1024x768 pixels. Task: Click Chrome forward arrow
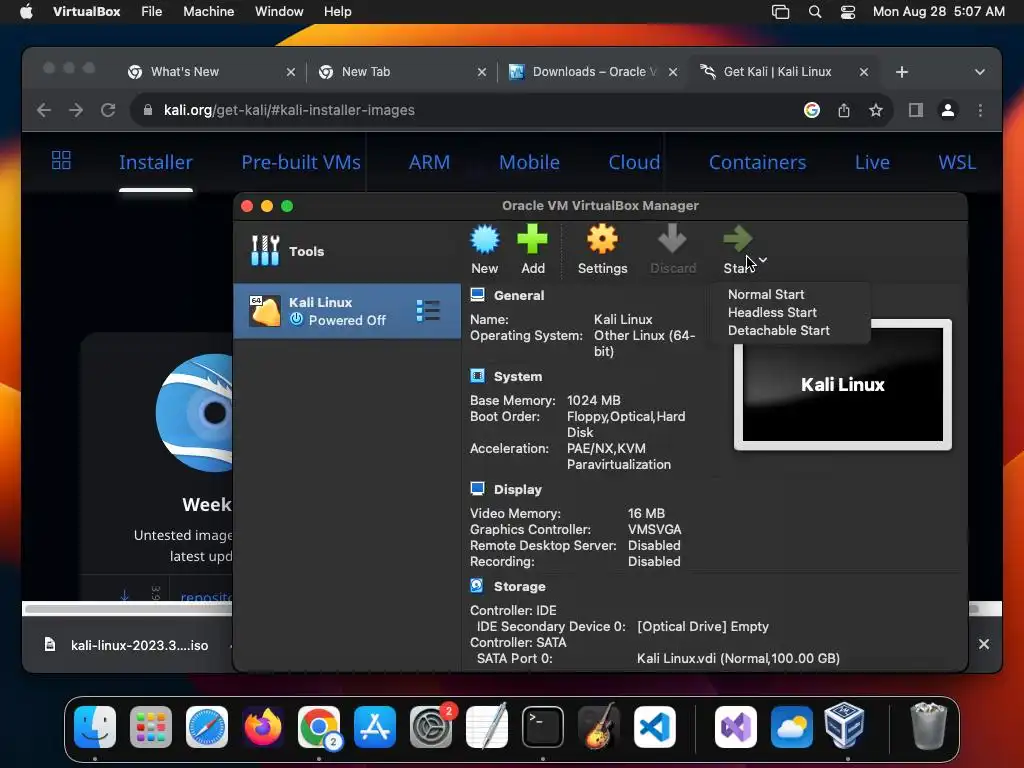76,110
